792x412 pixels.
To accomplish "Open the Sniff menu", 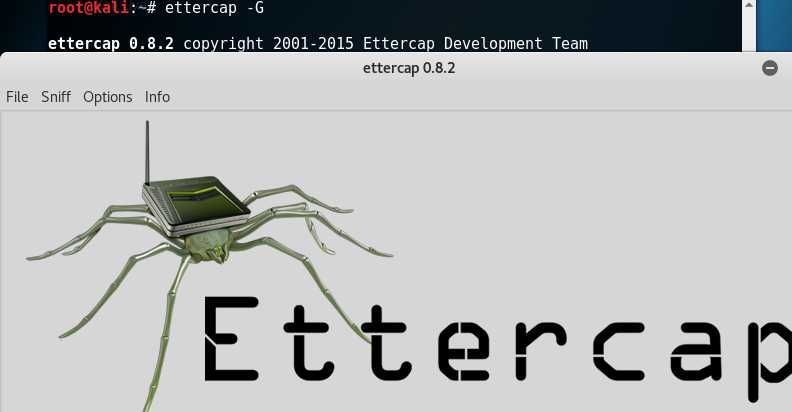I will pyautogui.click(x=56, y=96).
